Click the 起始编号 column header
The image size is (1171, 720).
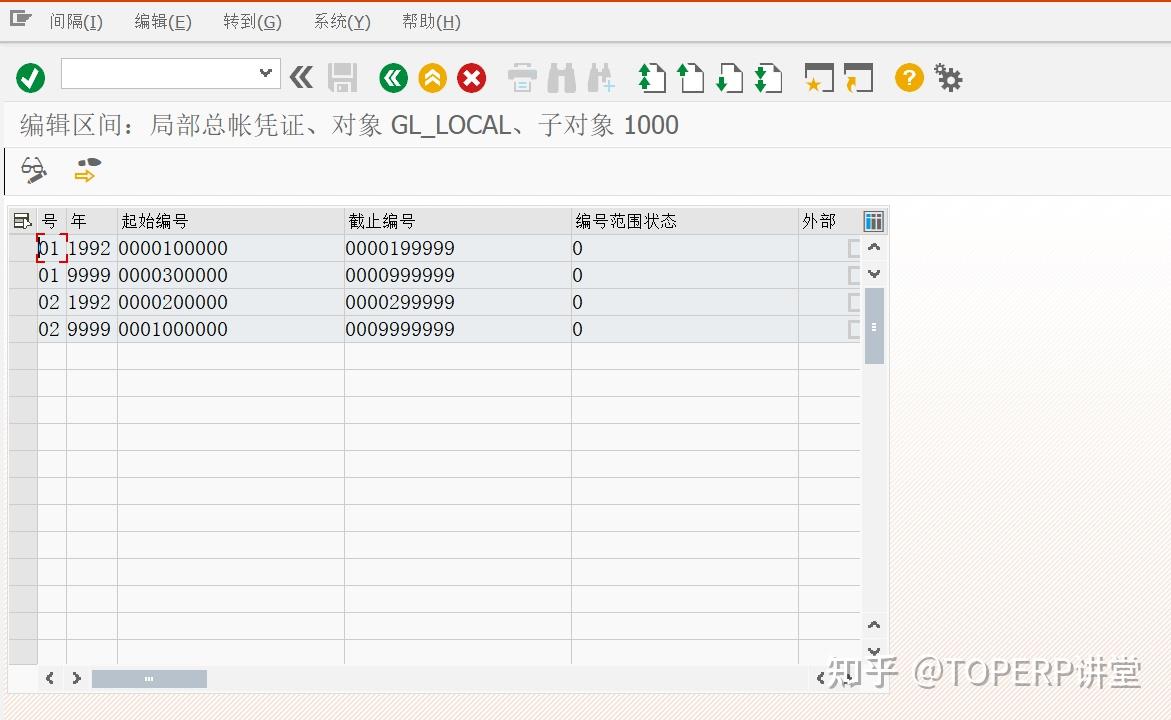(231, 221)
